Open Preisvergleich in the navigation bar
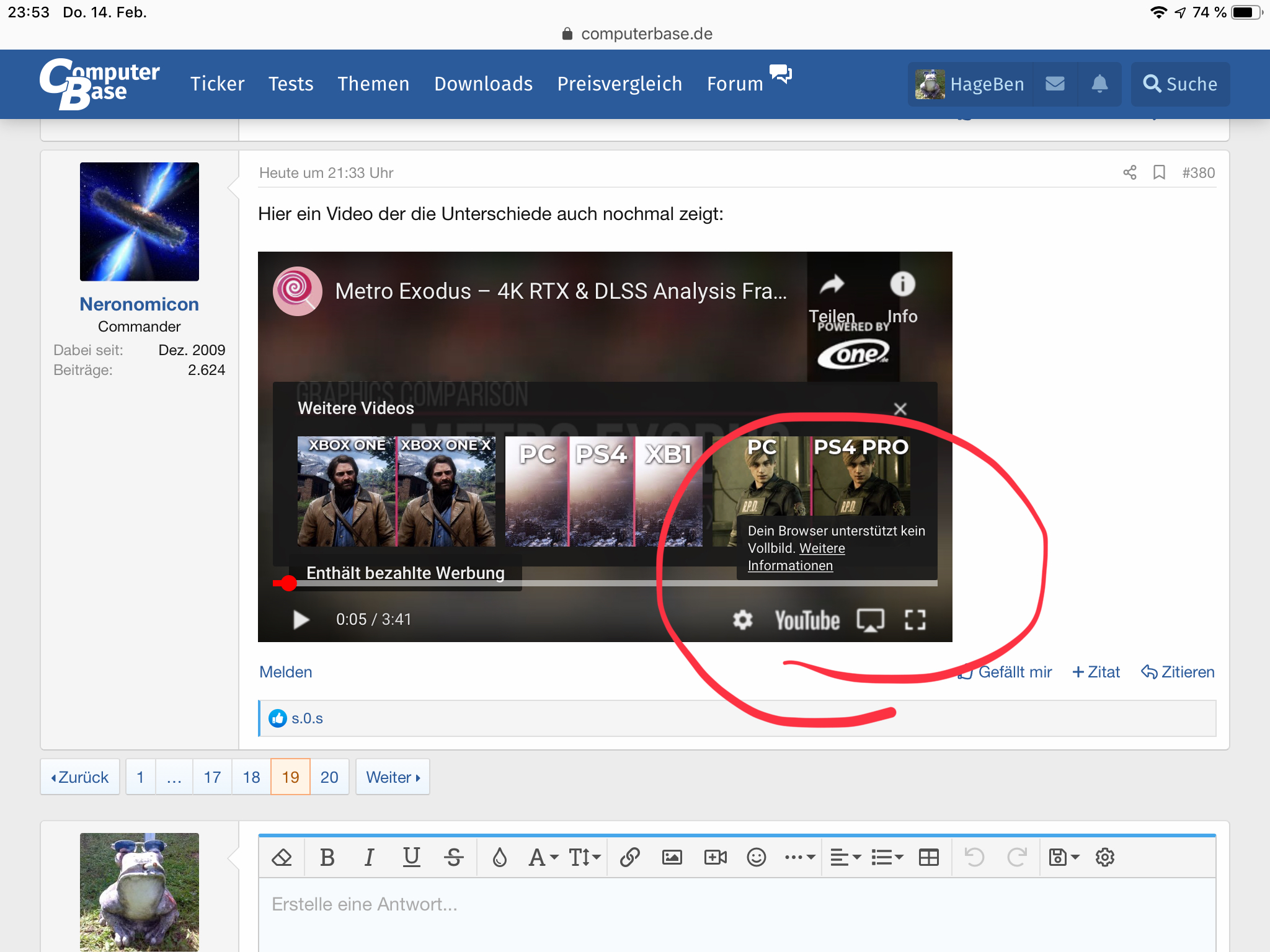Viewport: 1270px width, 952px height. tap(619, 84)
